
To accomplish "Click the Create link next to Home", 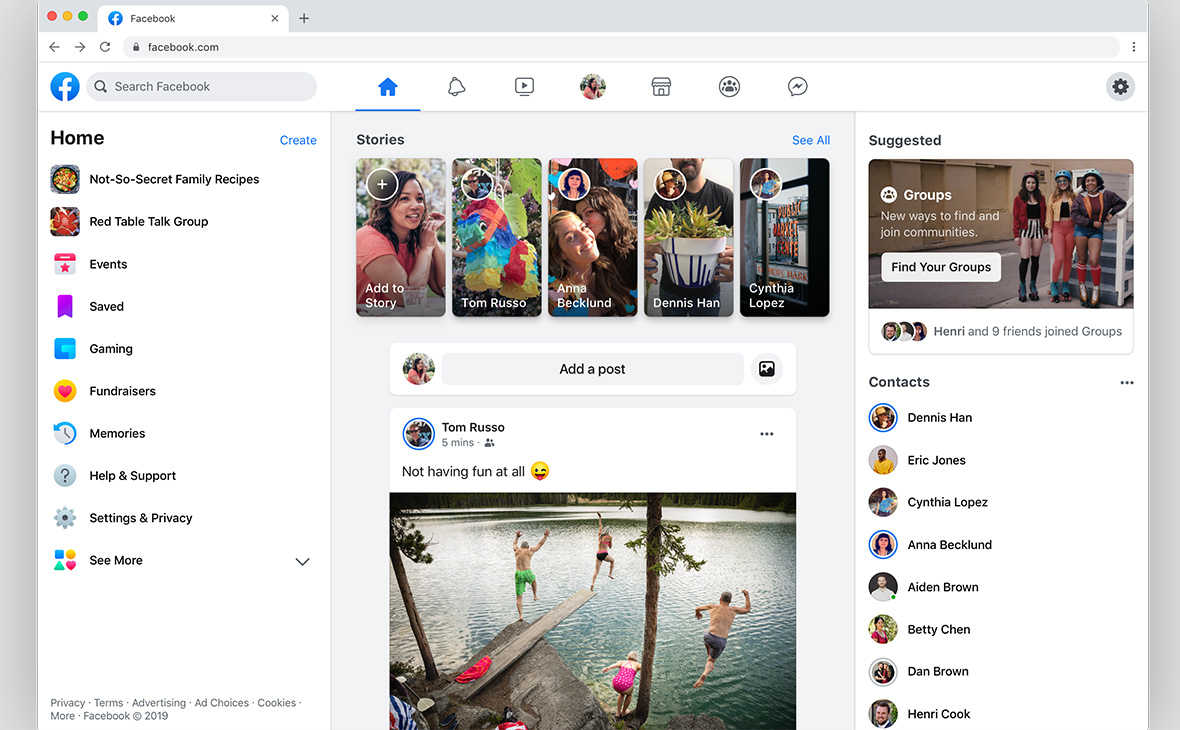I will point(298,140).
